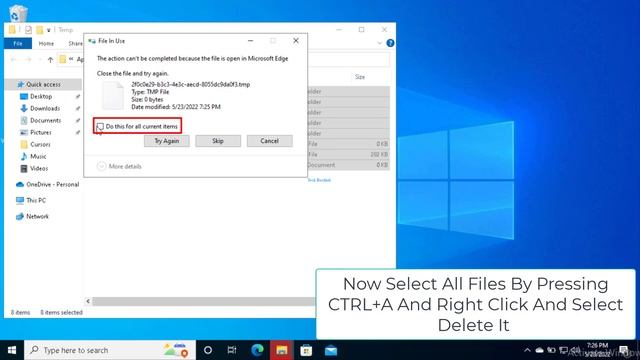Open the Share ribbon tab
Viewport: 640px width, 360px height.
pyautogui.click(x=75, y=43)
